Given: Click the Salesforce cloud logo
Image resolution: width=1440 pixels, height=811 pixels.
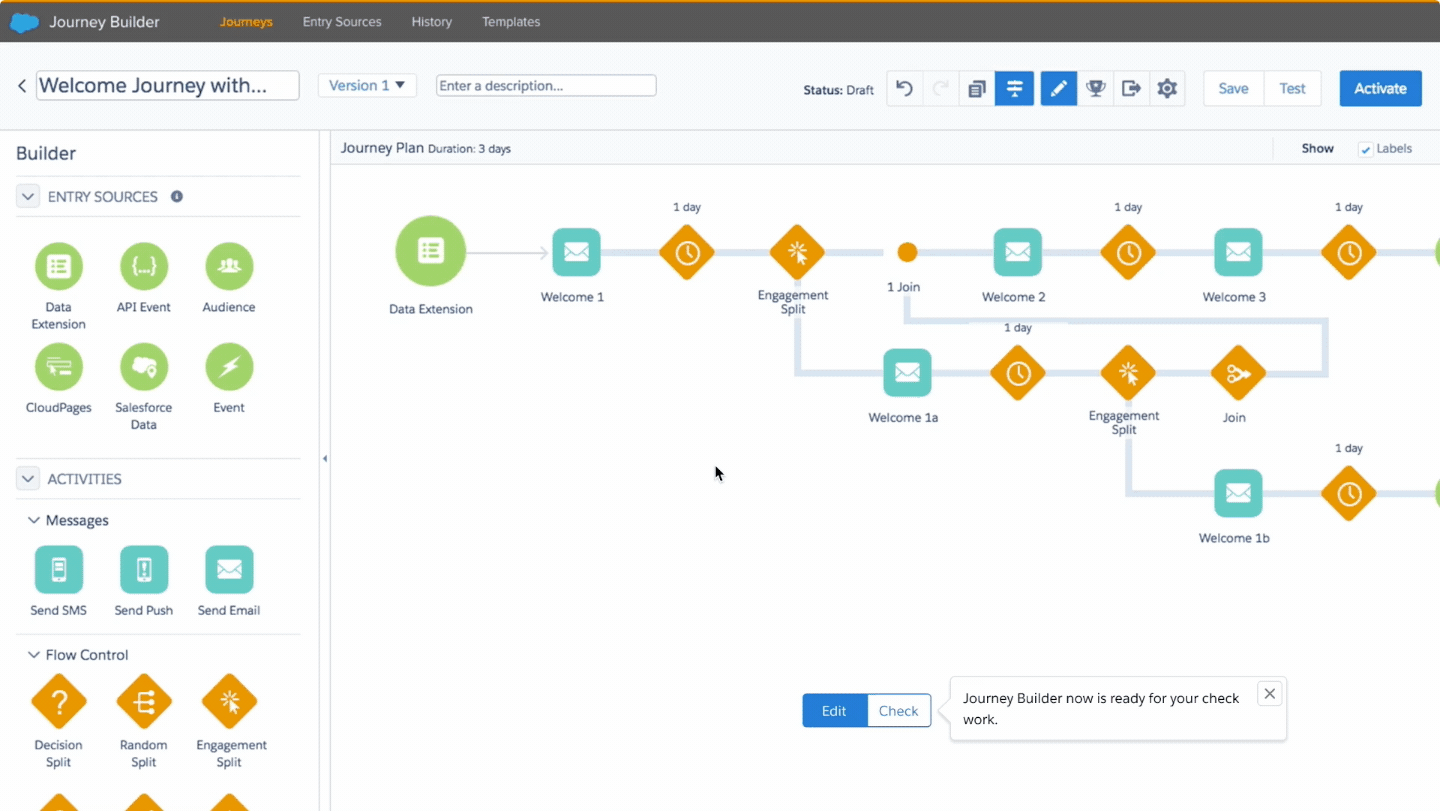Looking at the screenshot, I should (x=24, y=22).
